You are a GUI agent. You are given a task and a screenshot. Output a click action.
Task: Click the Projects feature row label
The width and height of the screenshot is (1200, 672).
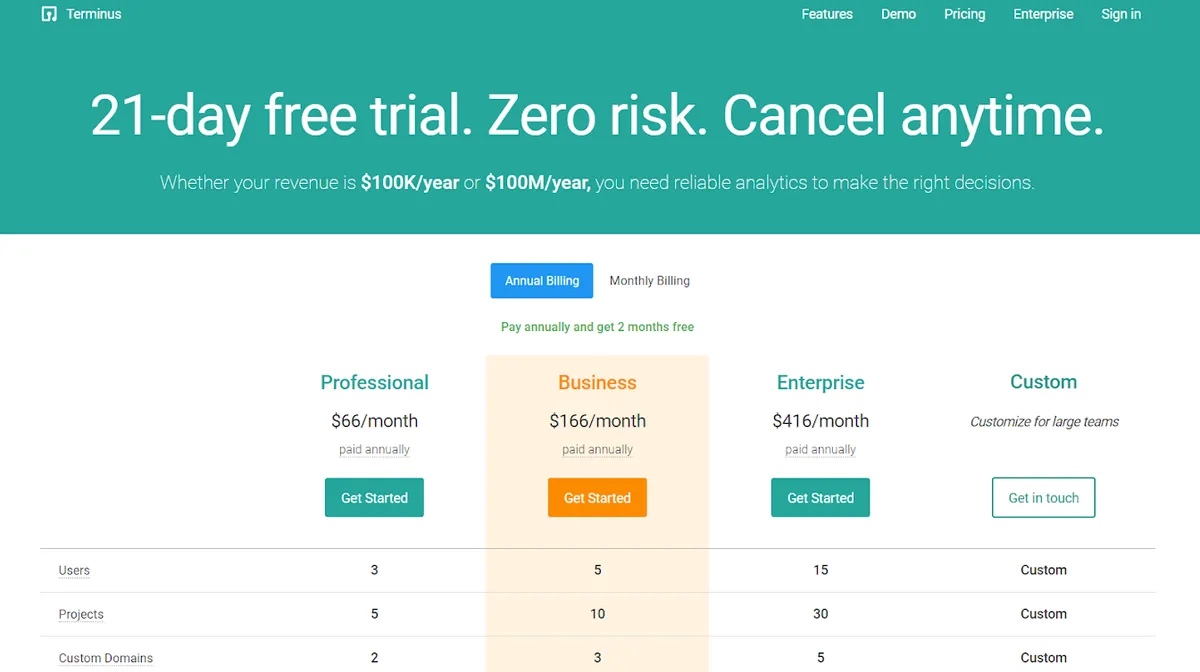click(x=80, y=614)
